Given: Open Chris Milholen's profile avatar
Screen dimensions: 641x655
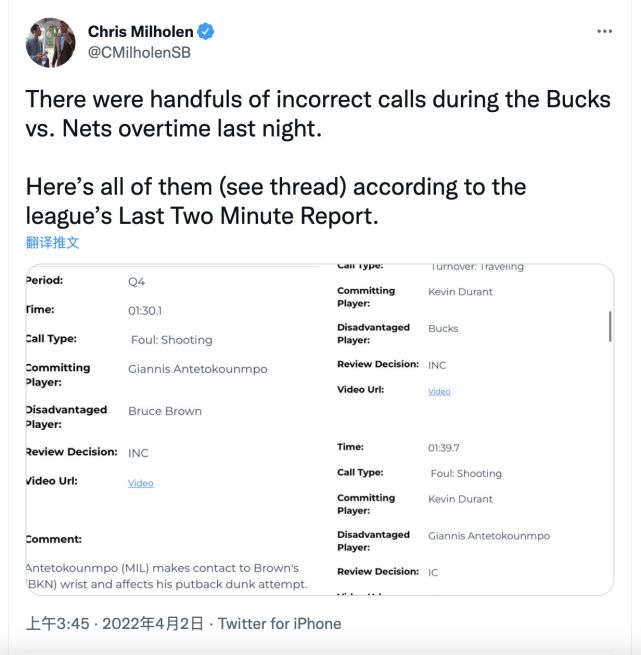Looking at the screenshot, I should point(50,42).
